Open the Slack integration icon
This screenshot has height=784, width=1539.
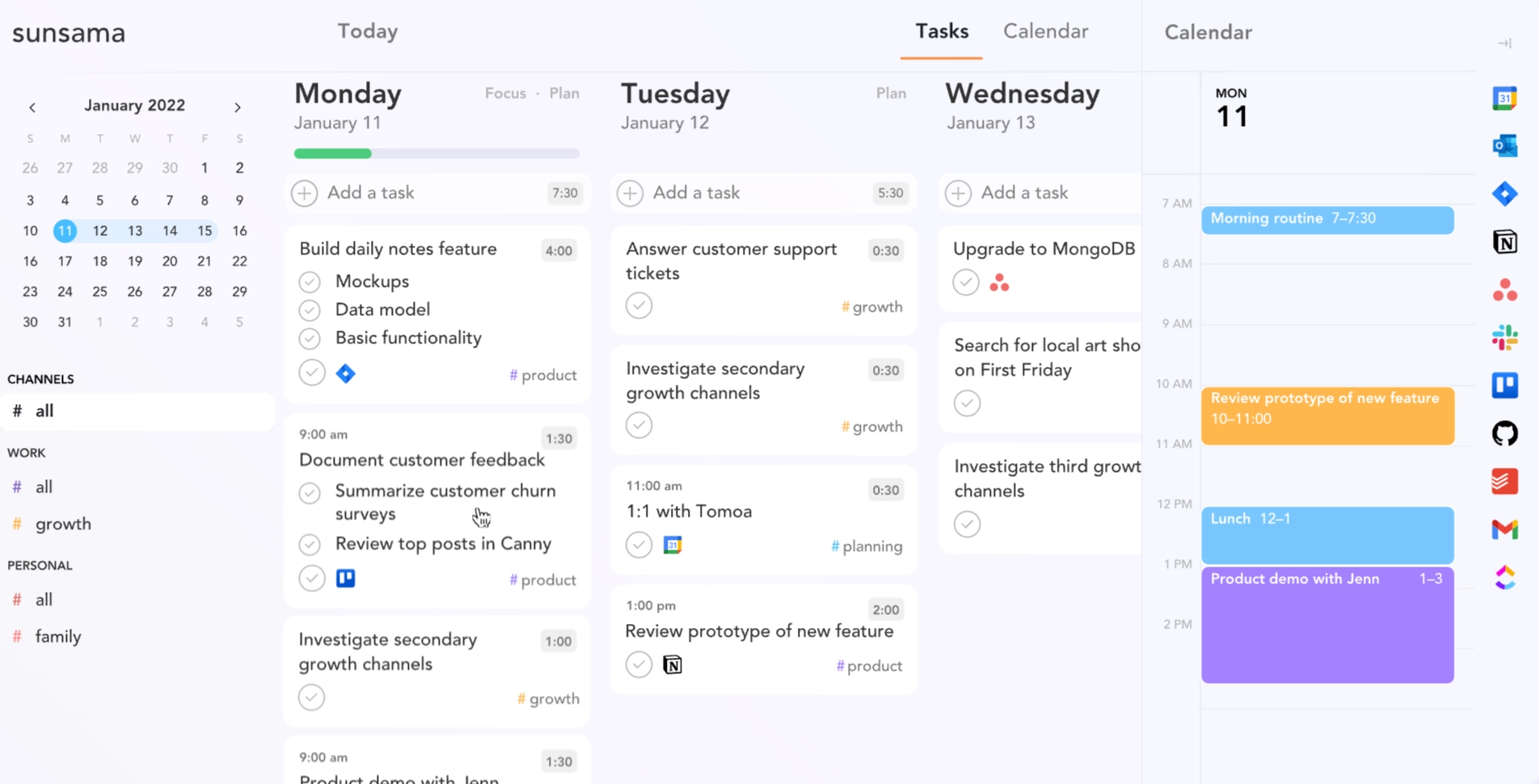(1504, 337)
